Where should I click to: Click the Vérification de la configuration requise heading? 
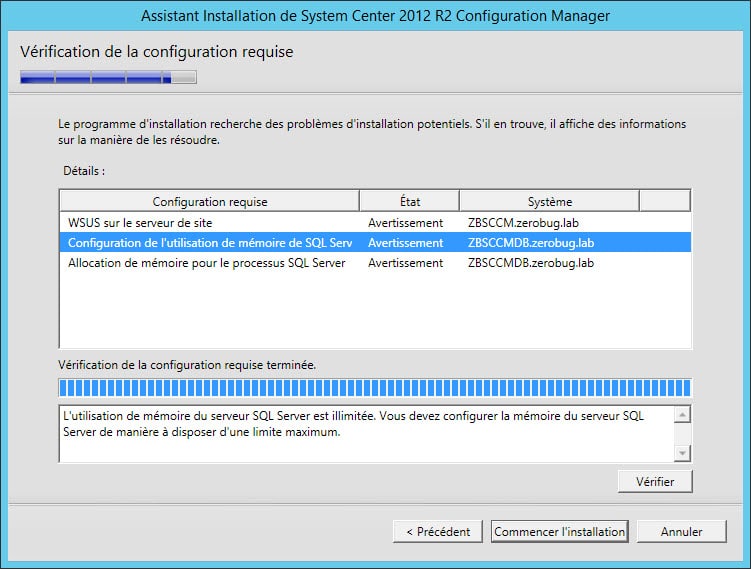coord(157,52)
